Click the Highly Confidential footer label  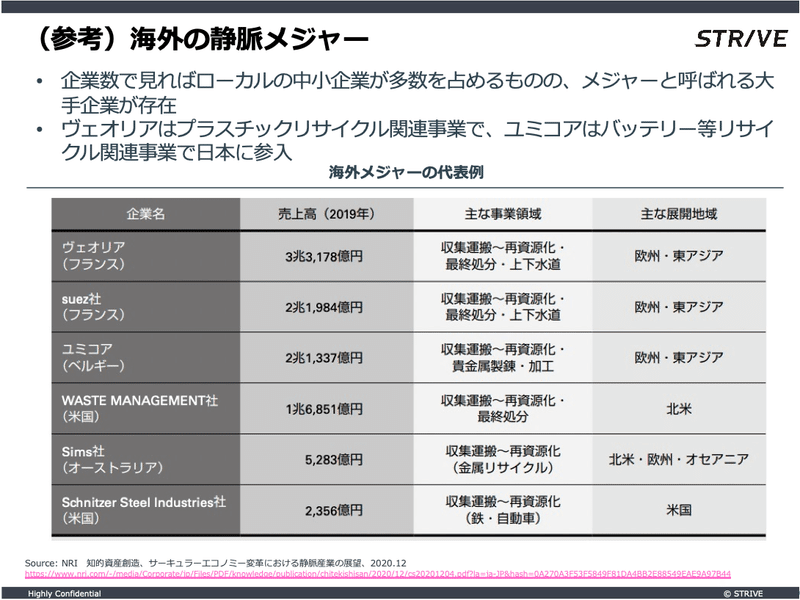pos(64,593)
